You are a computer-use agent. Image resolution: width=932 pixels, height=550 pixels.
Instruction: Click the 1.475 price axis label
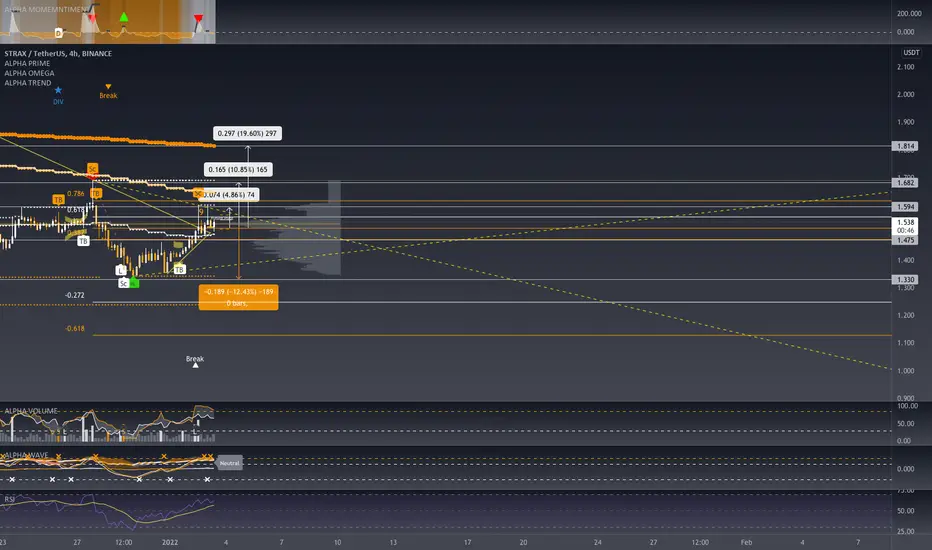pyautogui.click(x=905, y=240)
